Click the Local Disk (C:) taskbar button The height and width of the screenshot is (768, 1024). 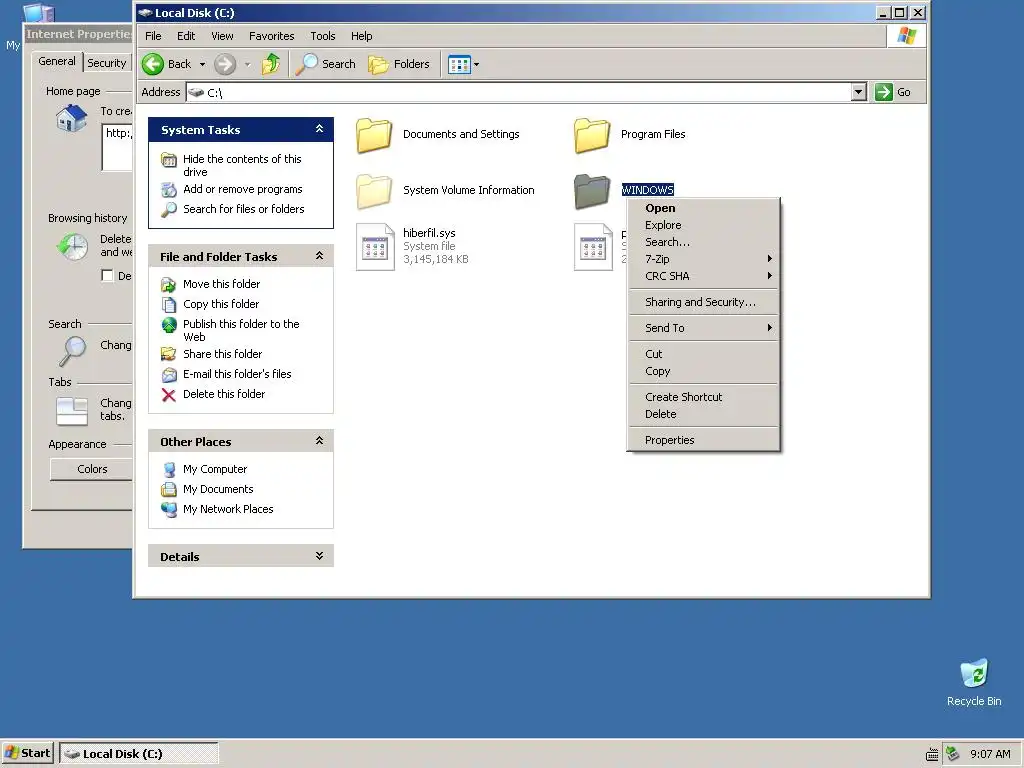(138, 753)
